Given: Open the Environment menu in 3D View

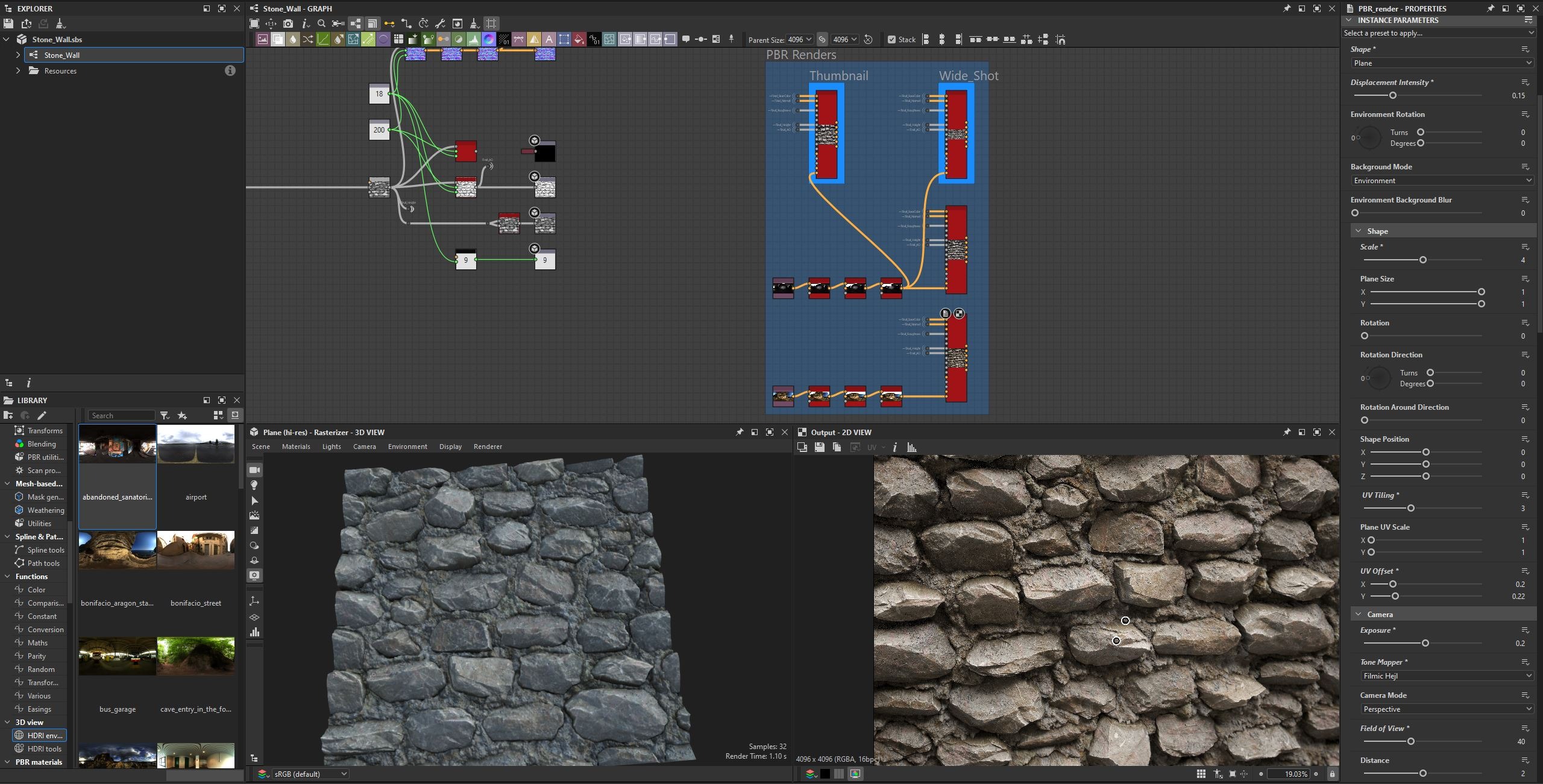Looking at the screenshot, I should tap(407, 447).
